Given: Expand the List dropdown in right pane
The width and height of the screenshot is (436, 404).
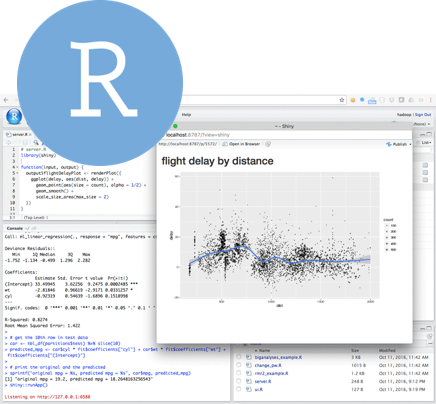Looking at the screenshot, I should click(x=426, y=142).
